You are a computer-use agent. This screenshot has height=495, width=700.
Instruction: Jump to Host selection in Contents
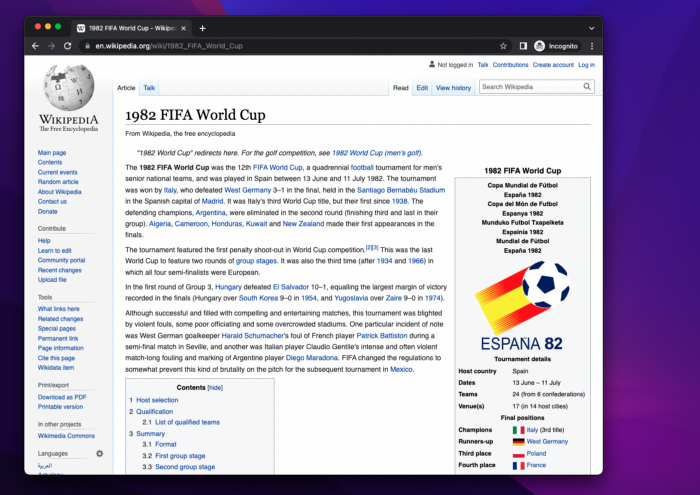tap(157, 400)
